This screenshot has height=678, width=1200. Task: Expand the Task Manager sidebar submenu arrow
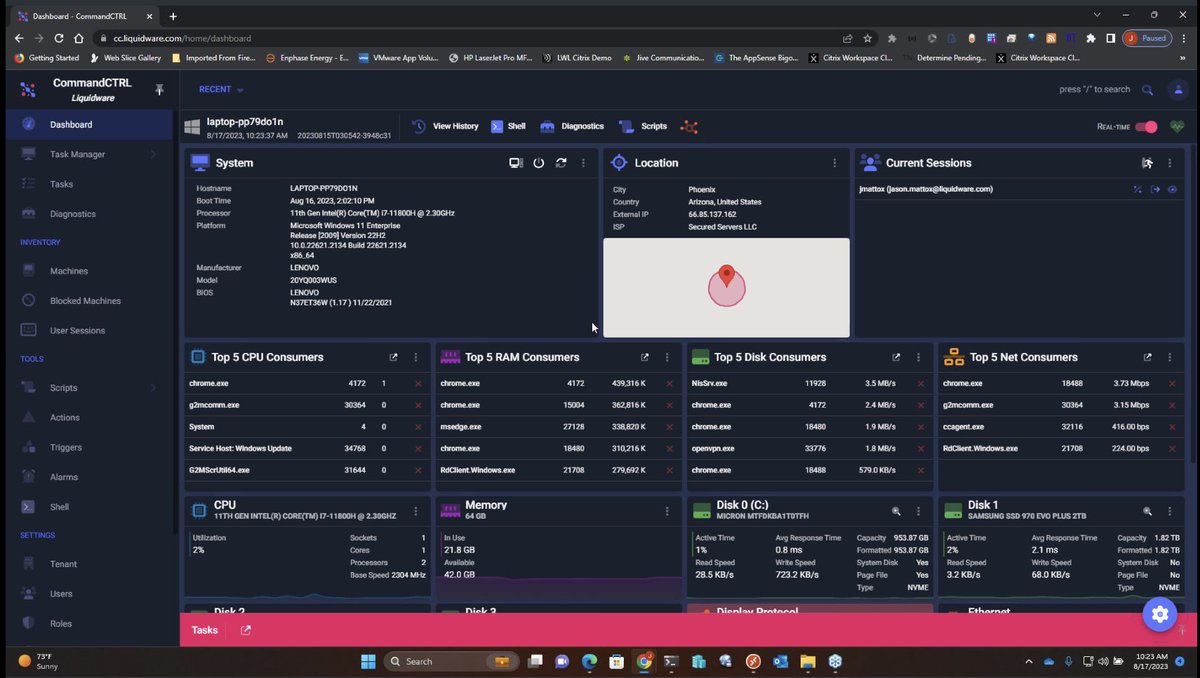[153, 154]
